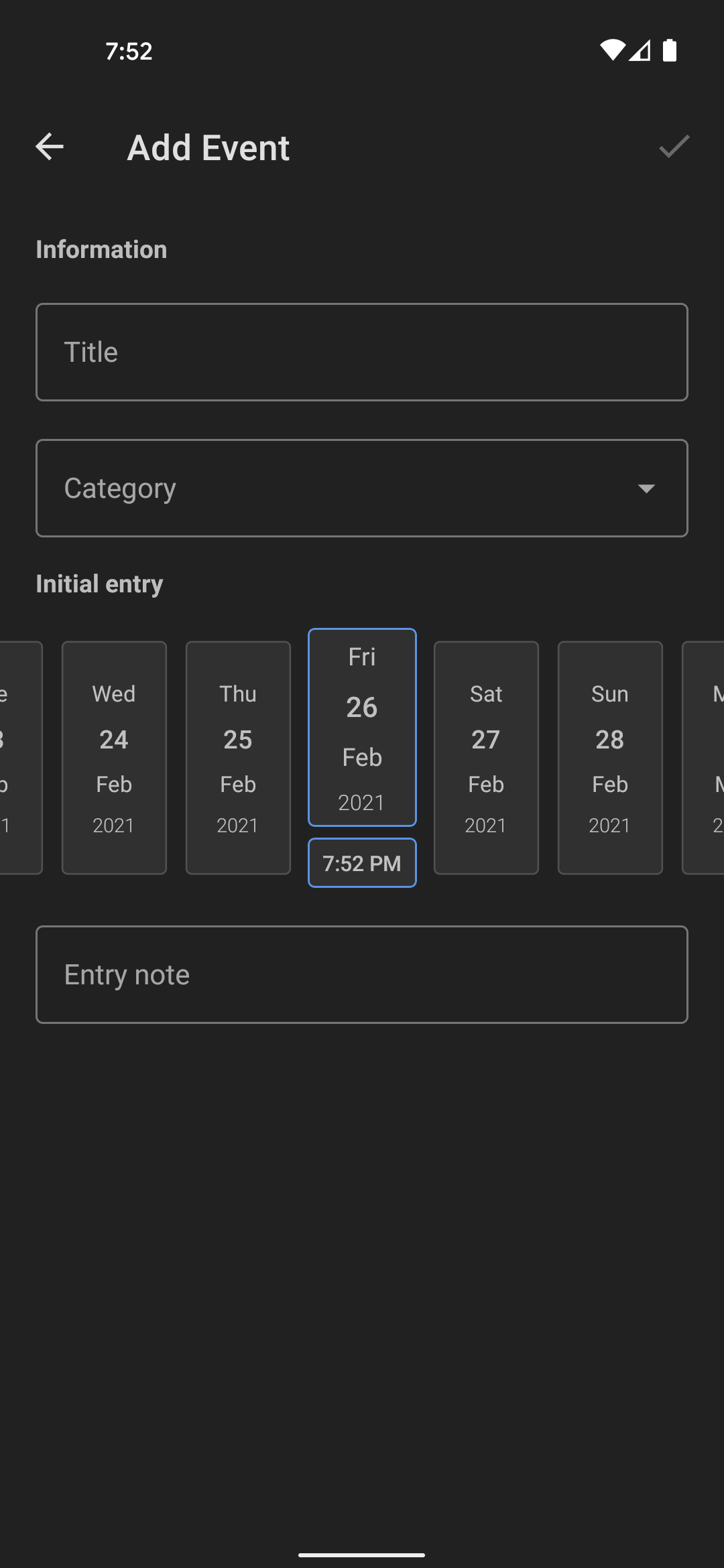Select Sat 27 Feb date card
Image resolution: width=724 pixels, height=1568 pixels.
(486, 758)
